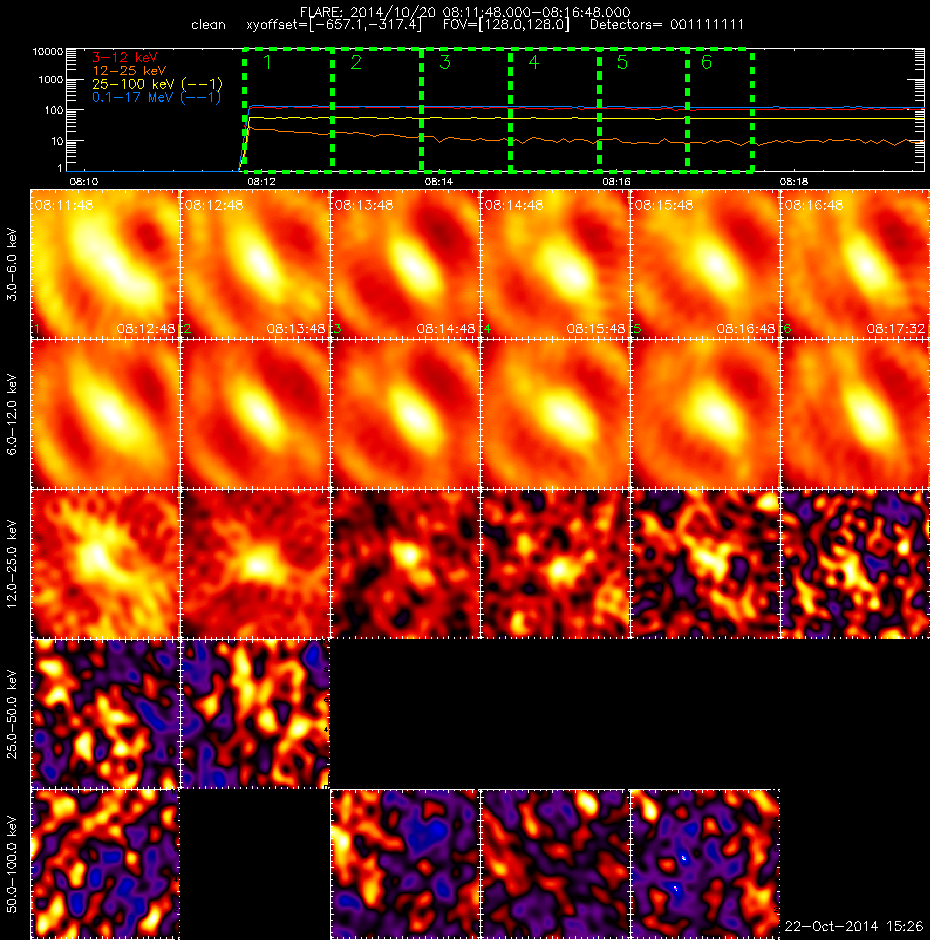This screenshot has width=930, height=940.
Task: Click the 3.0-6.0 keV image starting 08:11:48
Action: click(105, 264)
